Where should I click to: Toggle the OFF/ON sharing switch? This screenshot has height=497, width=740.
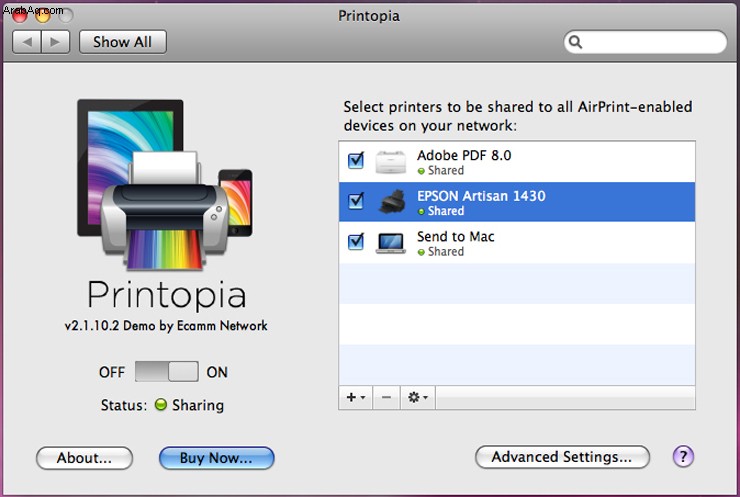click(167, 371)
